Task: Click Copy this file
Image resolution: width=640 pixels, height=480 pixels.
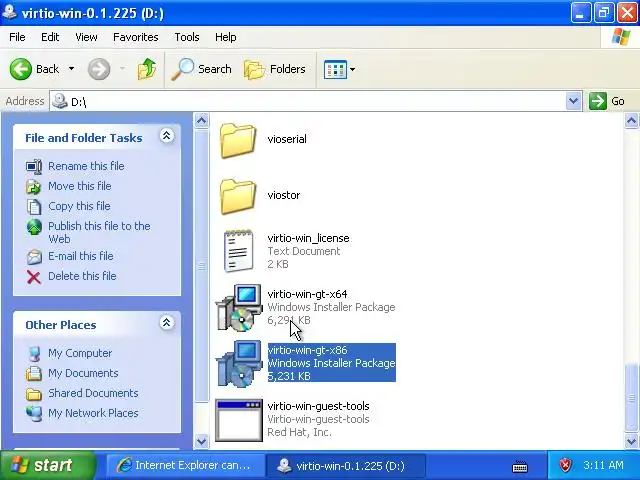Action: point(79,206)
